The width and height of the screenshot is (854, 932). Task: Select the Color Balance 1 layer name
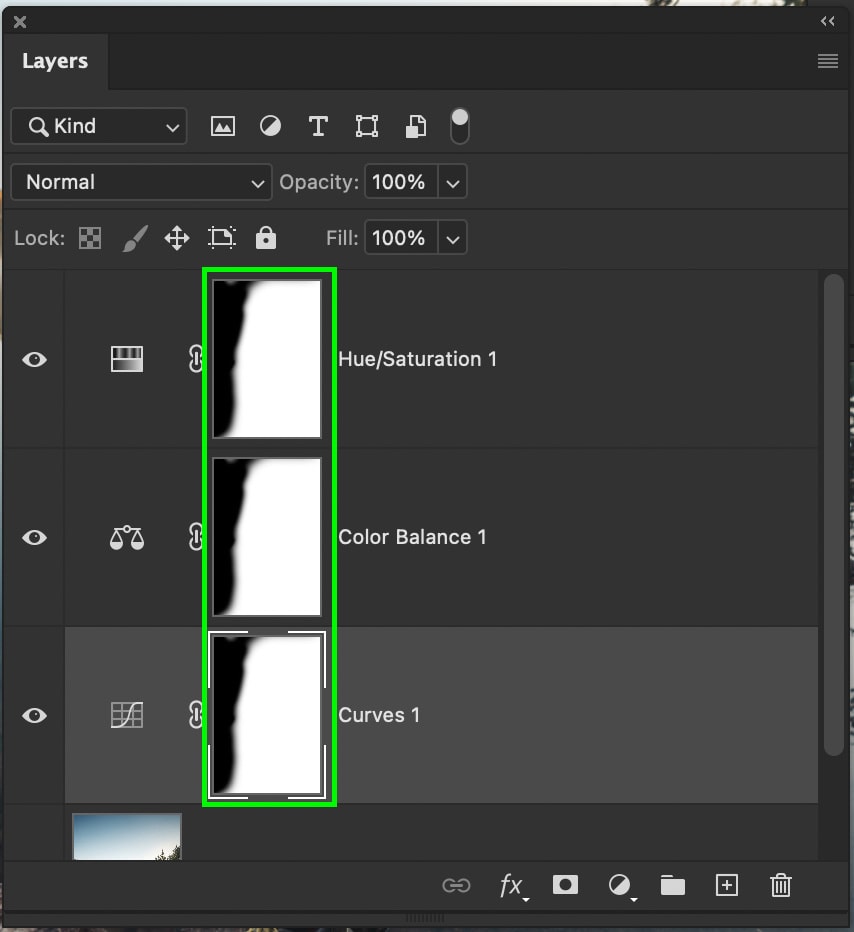point(412,537)
